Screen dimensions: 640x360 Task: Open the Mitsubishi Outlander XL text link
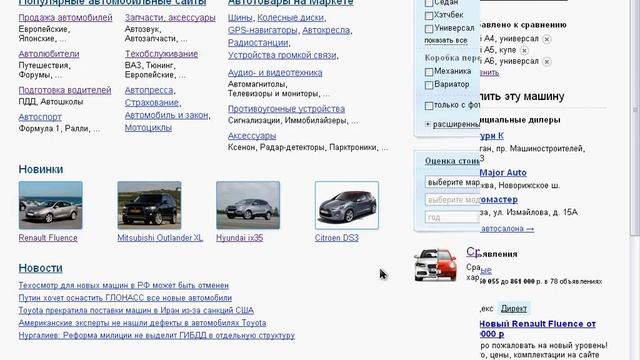[x=160, y=238]
